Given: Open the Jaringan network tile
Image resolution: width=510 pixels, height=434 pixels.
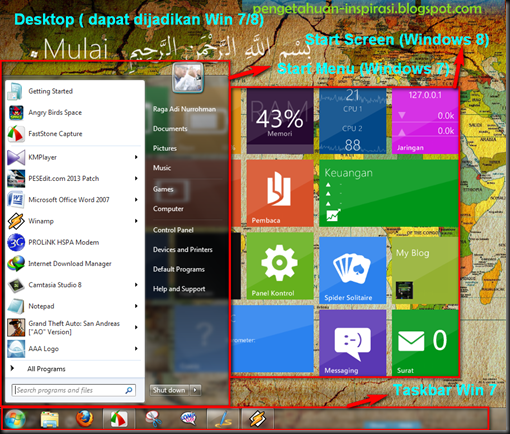Looking at the screenshot, I should click(425, 121).
